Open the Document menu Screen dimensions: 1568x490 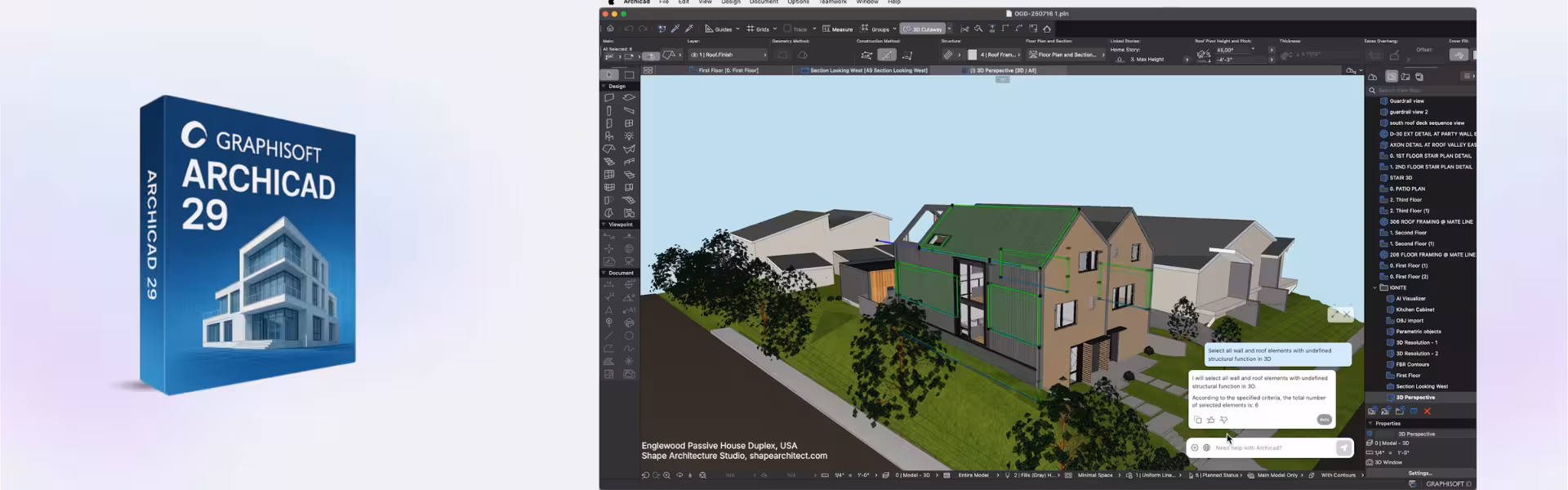click(x=764, y=2)
